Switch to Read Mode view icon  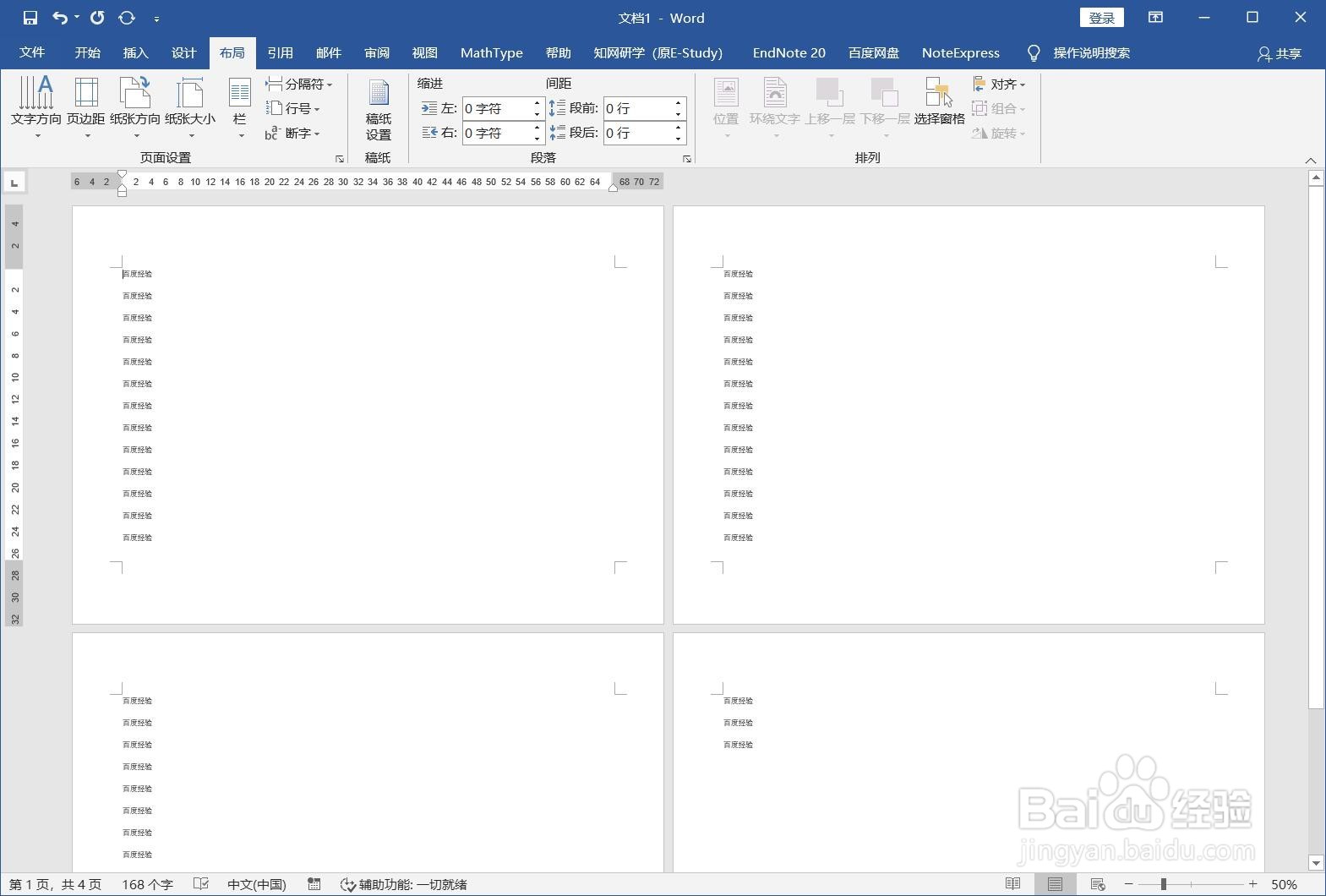[1012, 884]
